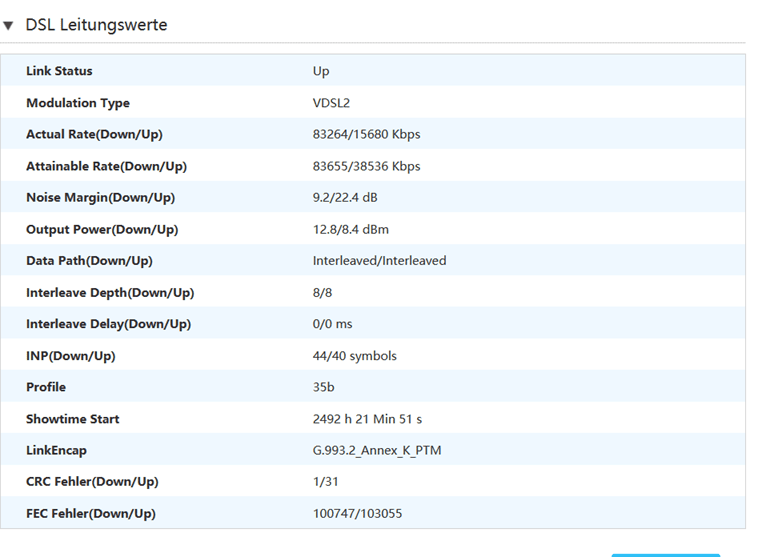
Task: Select the 83264/15680 Kbps value
Action: click(x=366, y=134)
